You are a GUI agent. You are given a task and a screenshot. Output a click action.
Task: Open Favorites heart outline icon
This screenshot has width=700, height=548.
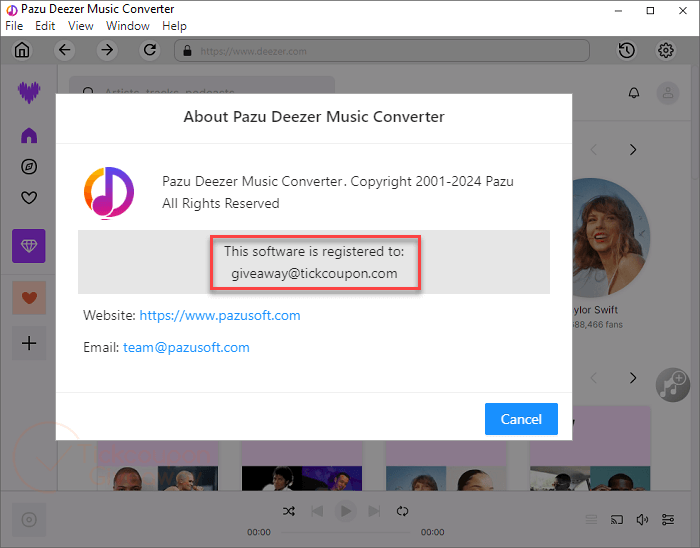(29, 197)
